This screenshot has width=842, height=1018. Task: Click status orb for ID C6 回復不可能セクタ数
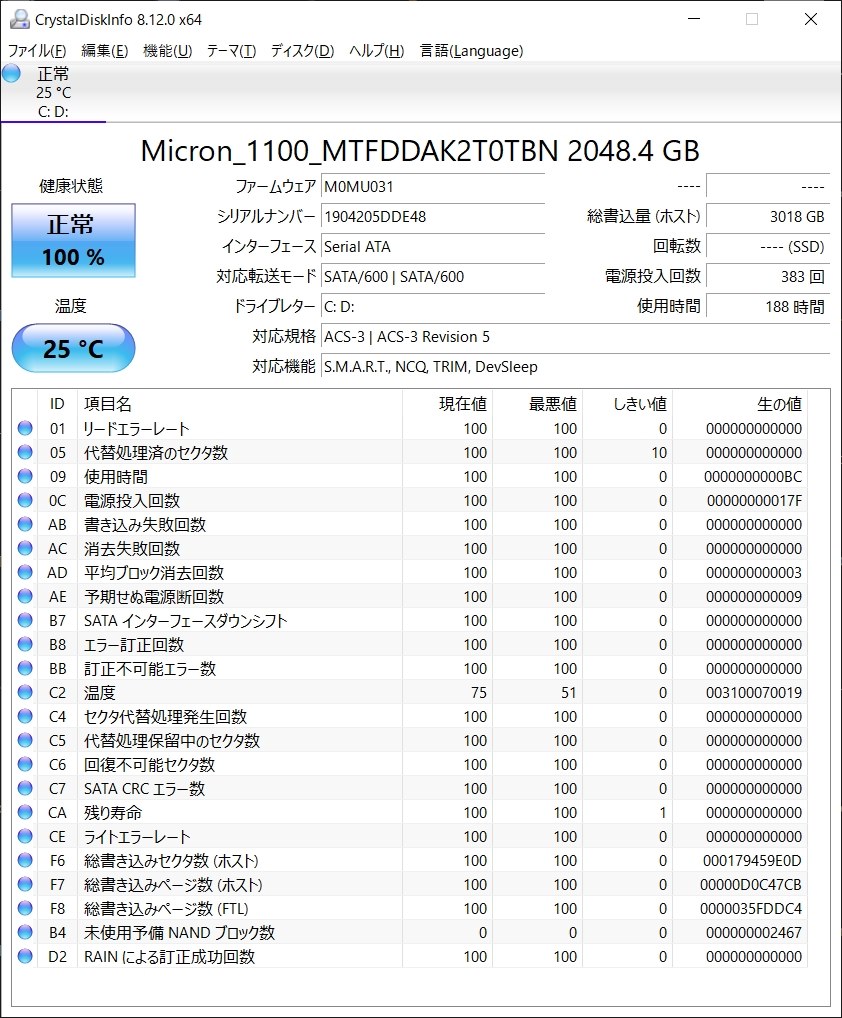[25, 765]
